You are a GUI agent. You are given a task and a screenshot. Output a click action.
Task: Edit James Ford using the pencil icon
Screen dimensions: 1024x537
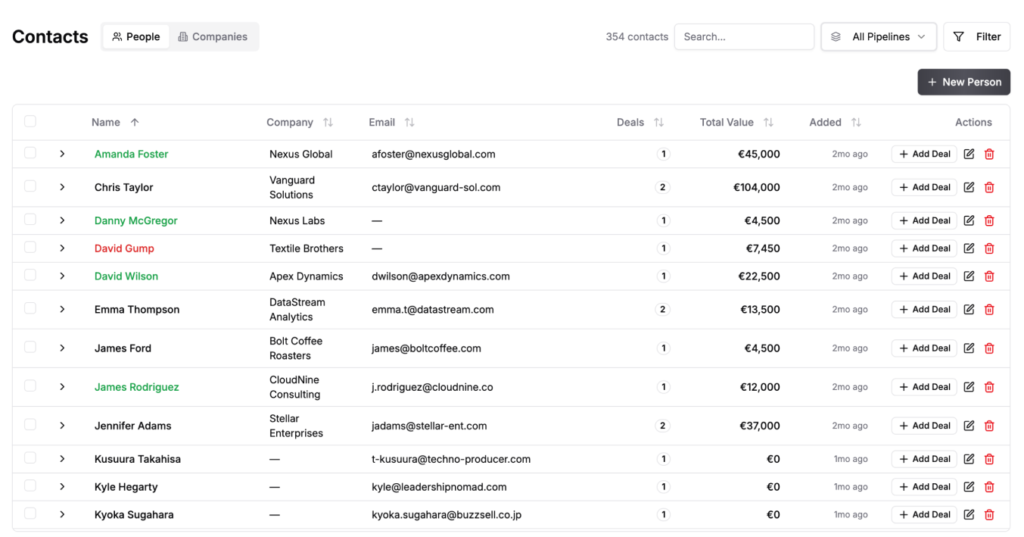click(x=969, y=348)
